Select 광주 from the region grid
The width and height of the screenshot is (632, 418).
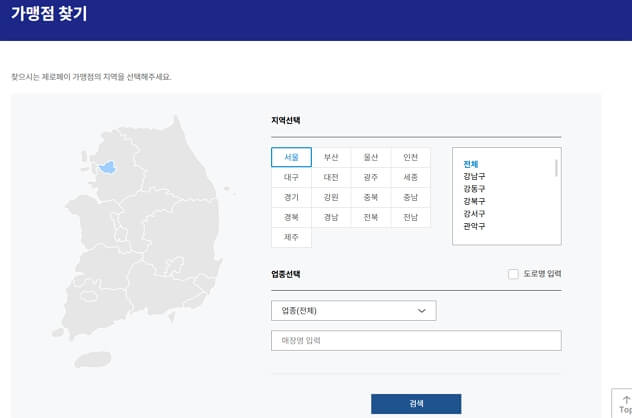(x=371, y=177)
